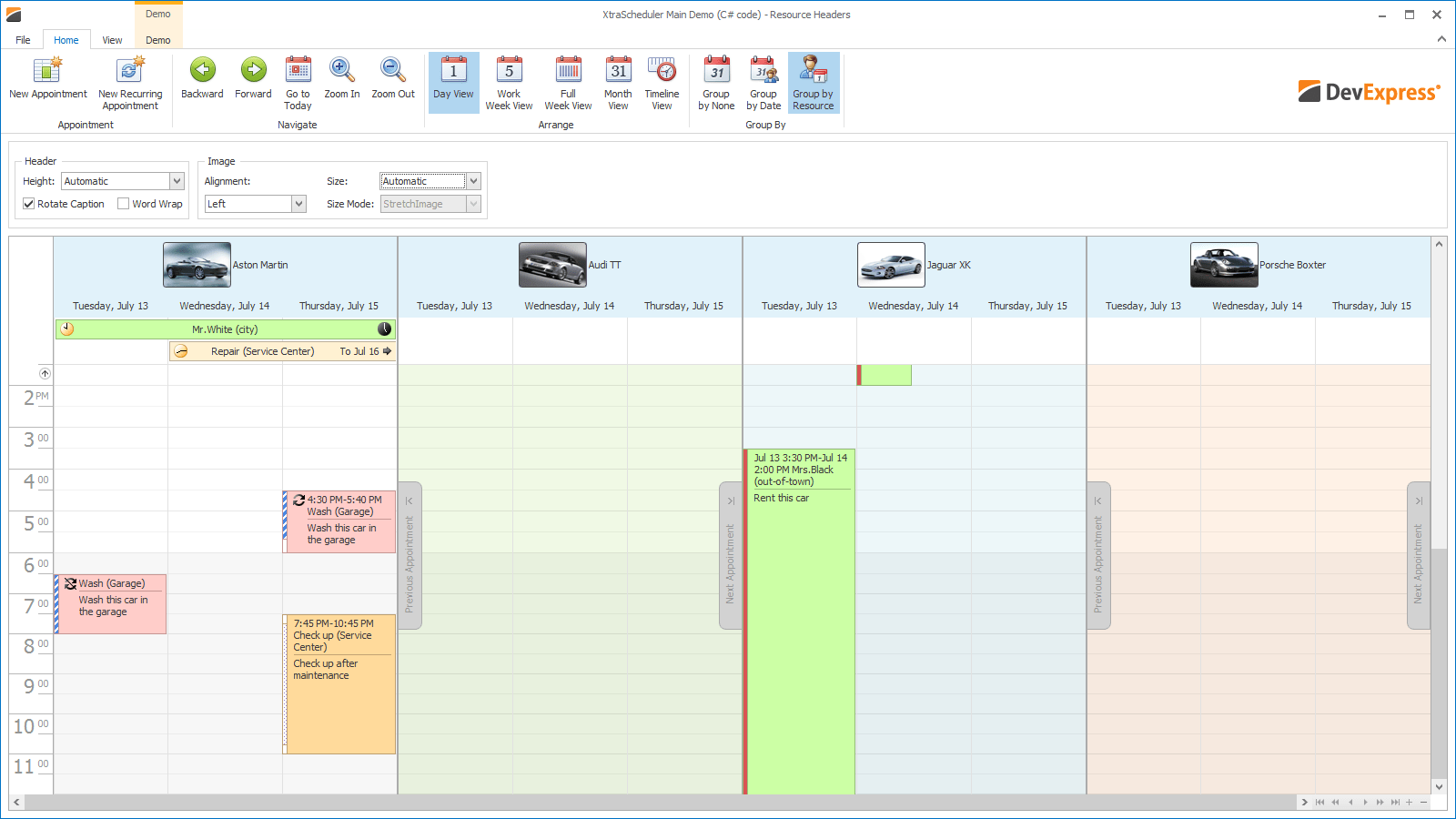Click Previous Appointment button beside Porsche Boxter
Image resolution: width=1456 pixels, height=819 pixels.
[x=1098, y=555]
